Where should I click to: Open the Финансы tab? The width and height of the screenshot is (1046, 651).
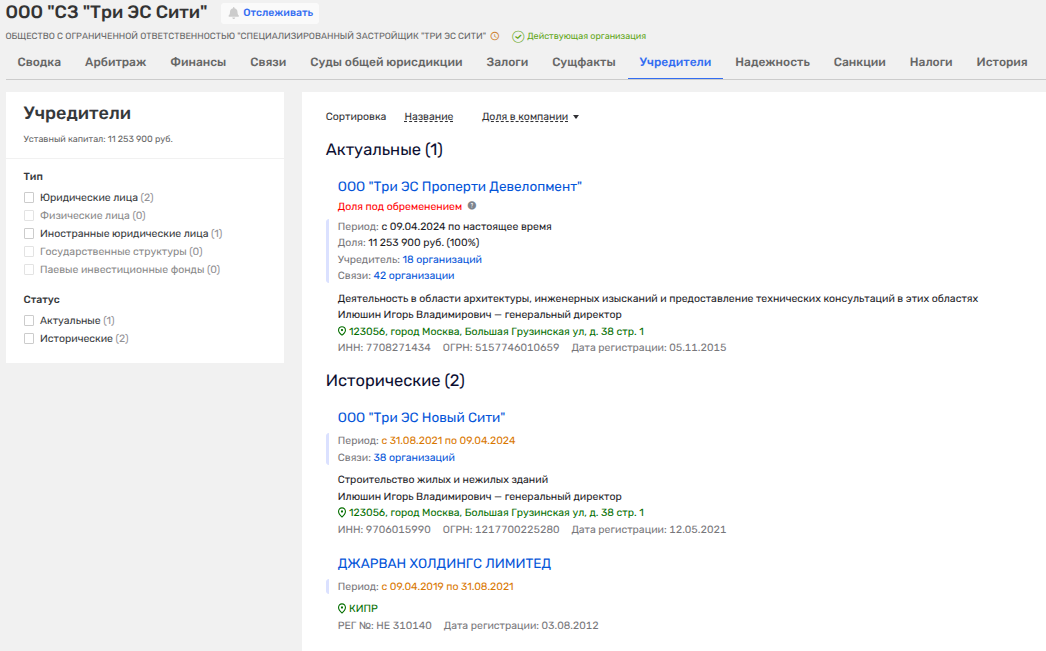(x=198, y=62)
